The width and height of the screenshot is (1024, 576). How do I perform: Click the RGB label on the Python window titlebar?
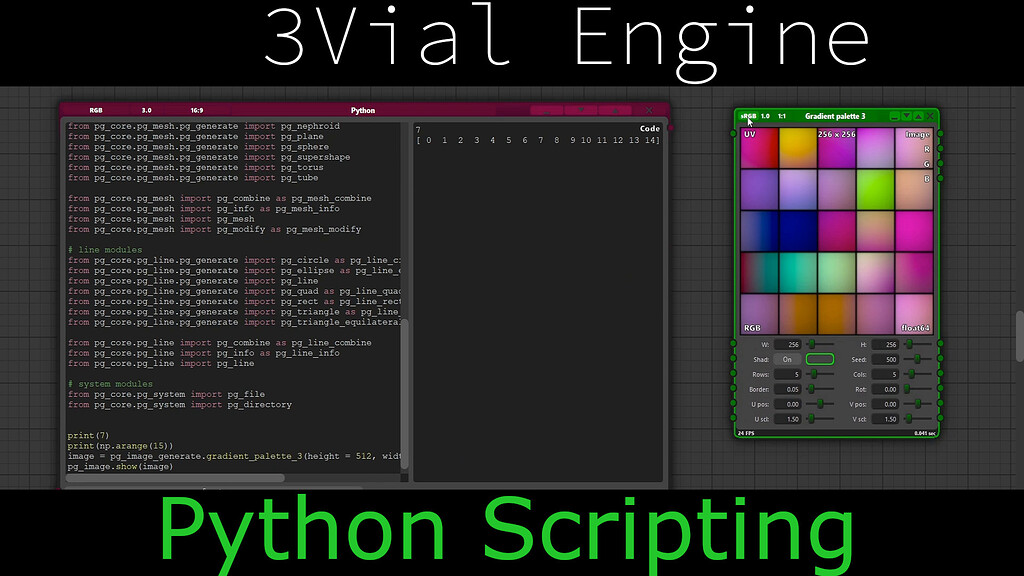tap(95, 110)
